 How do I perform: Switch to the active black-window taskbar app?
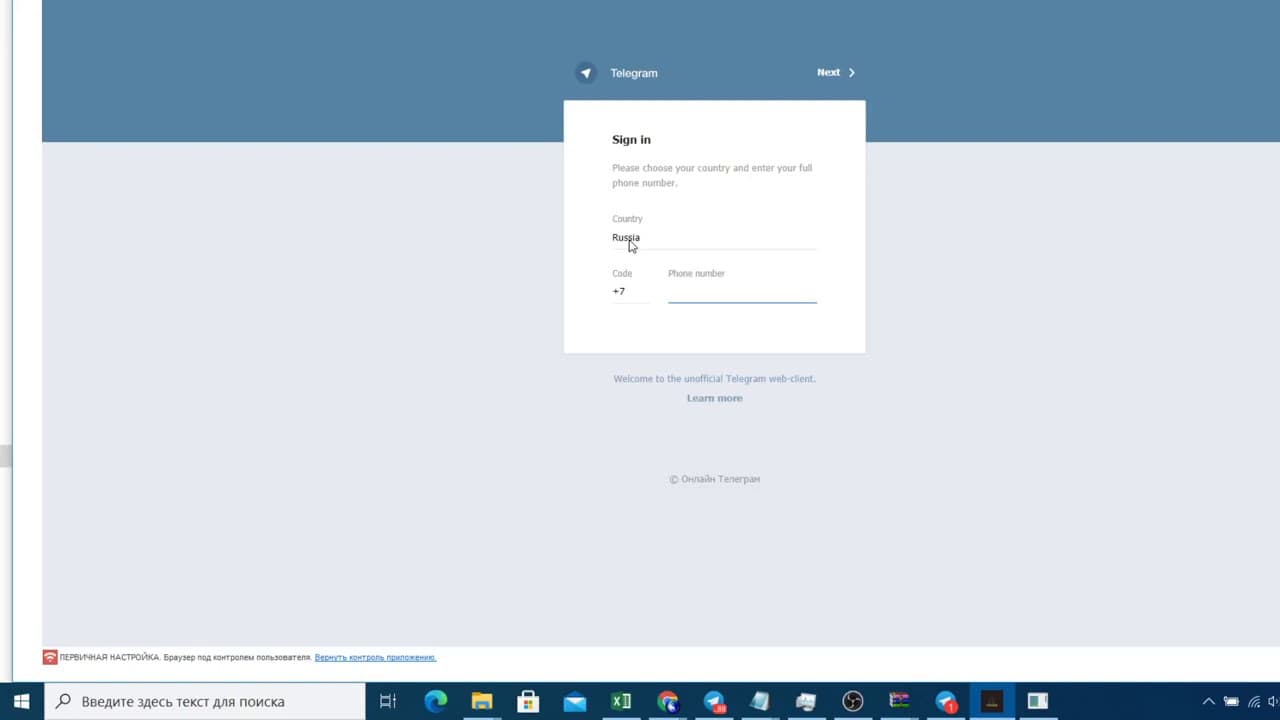tap(991, 701)
